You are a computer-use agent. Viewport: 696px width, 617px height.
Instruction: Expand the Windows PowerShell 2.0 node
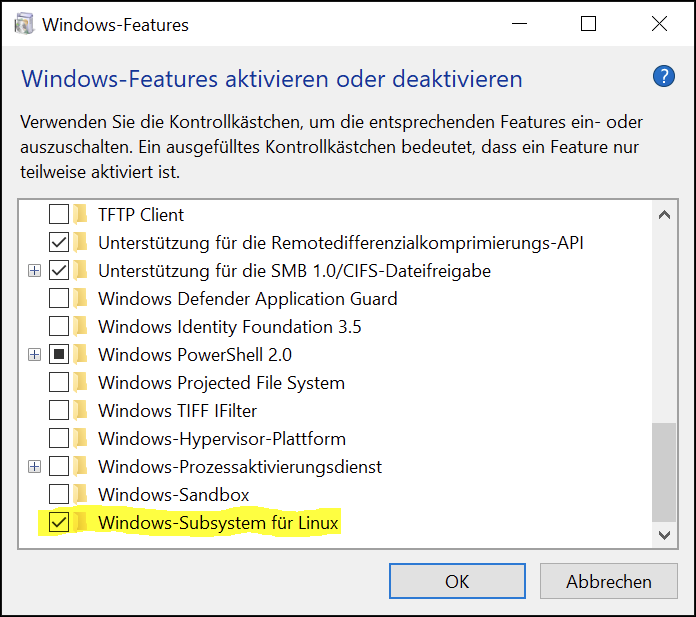click(35, 354)
